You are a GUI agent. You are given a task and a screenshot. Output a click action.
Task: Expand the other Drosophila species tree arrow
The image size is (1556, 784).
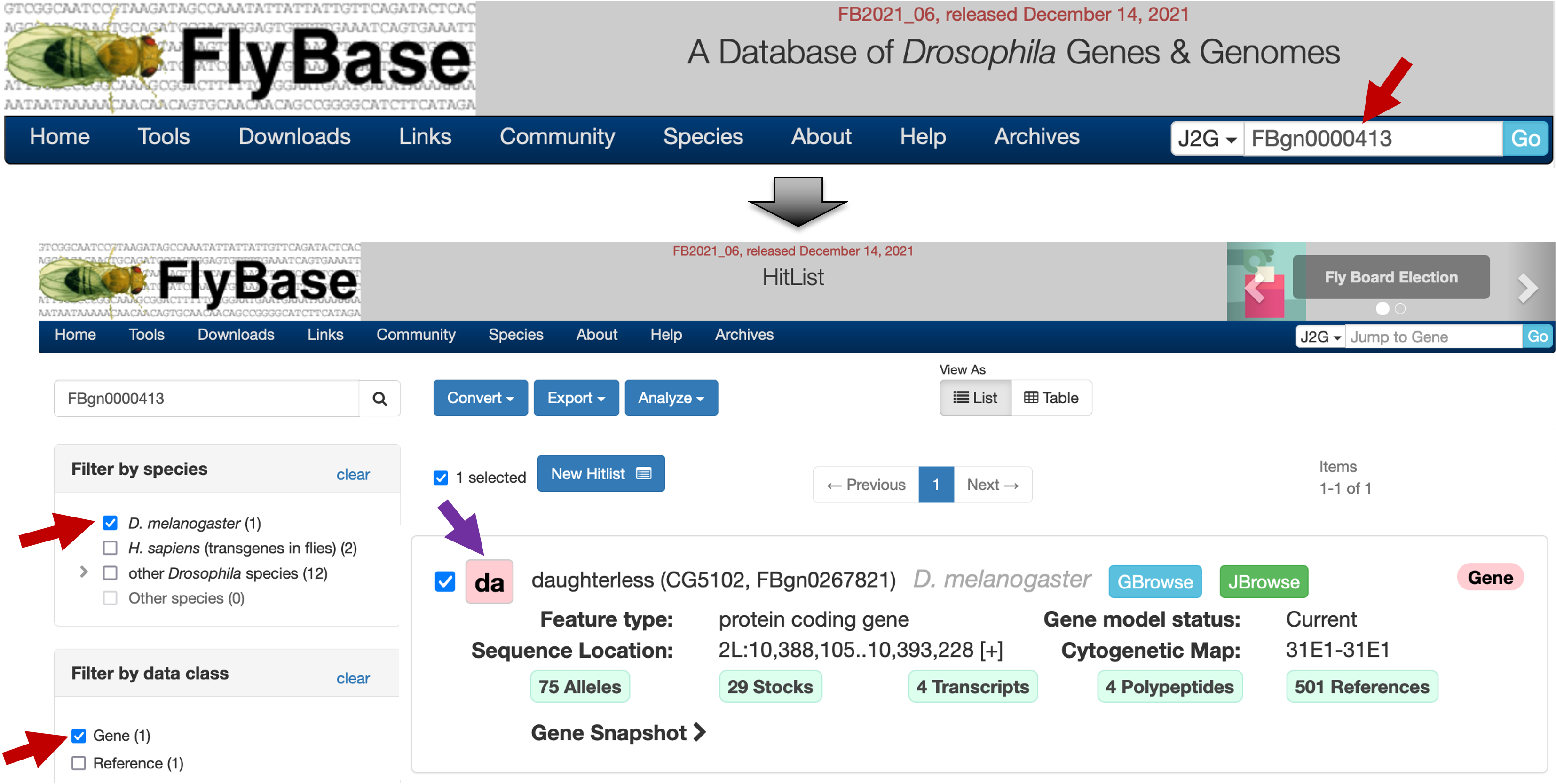(84, 572)
